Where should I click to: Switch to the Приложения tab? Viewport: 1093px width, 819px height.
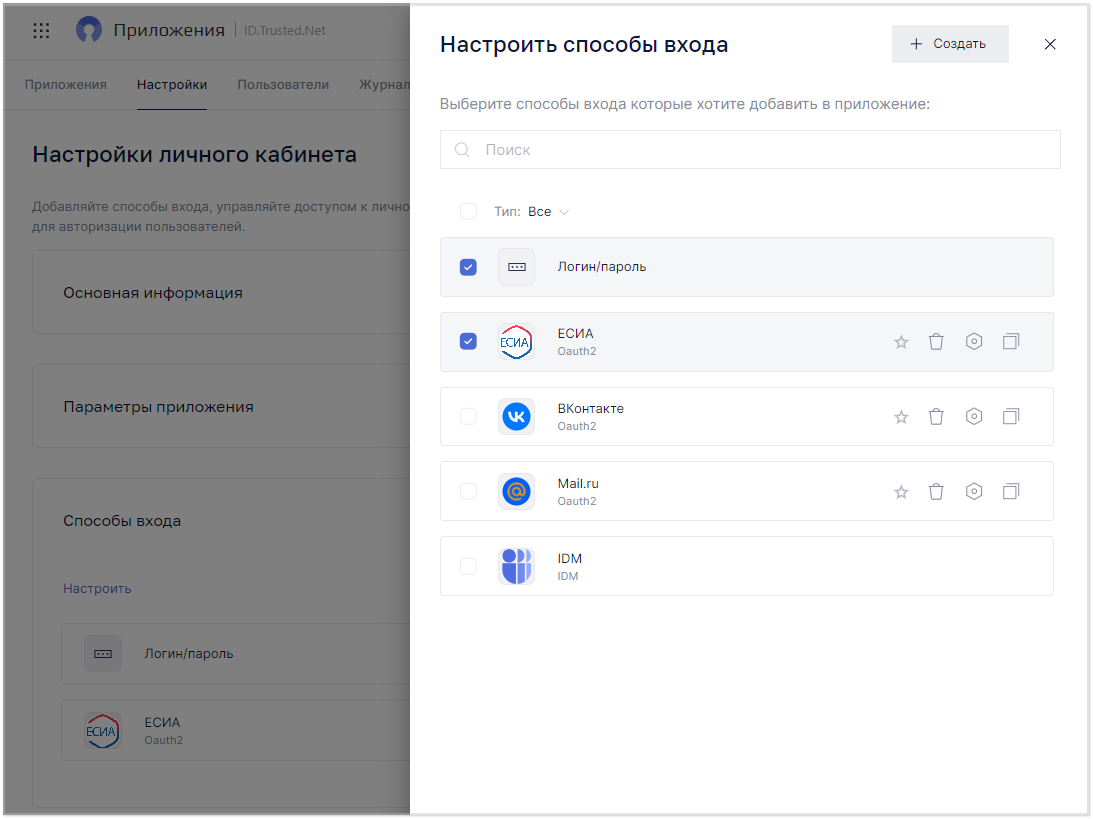(x=66, y=84)
